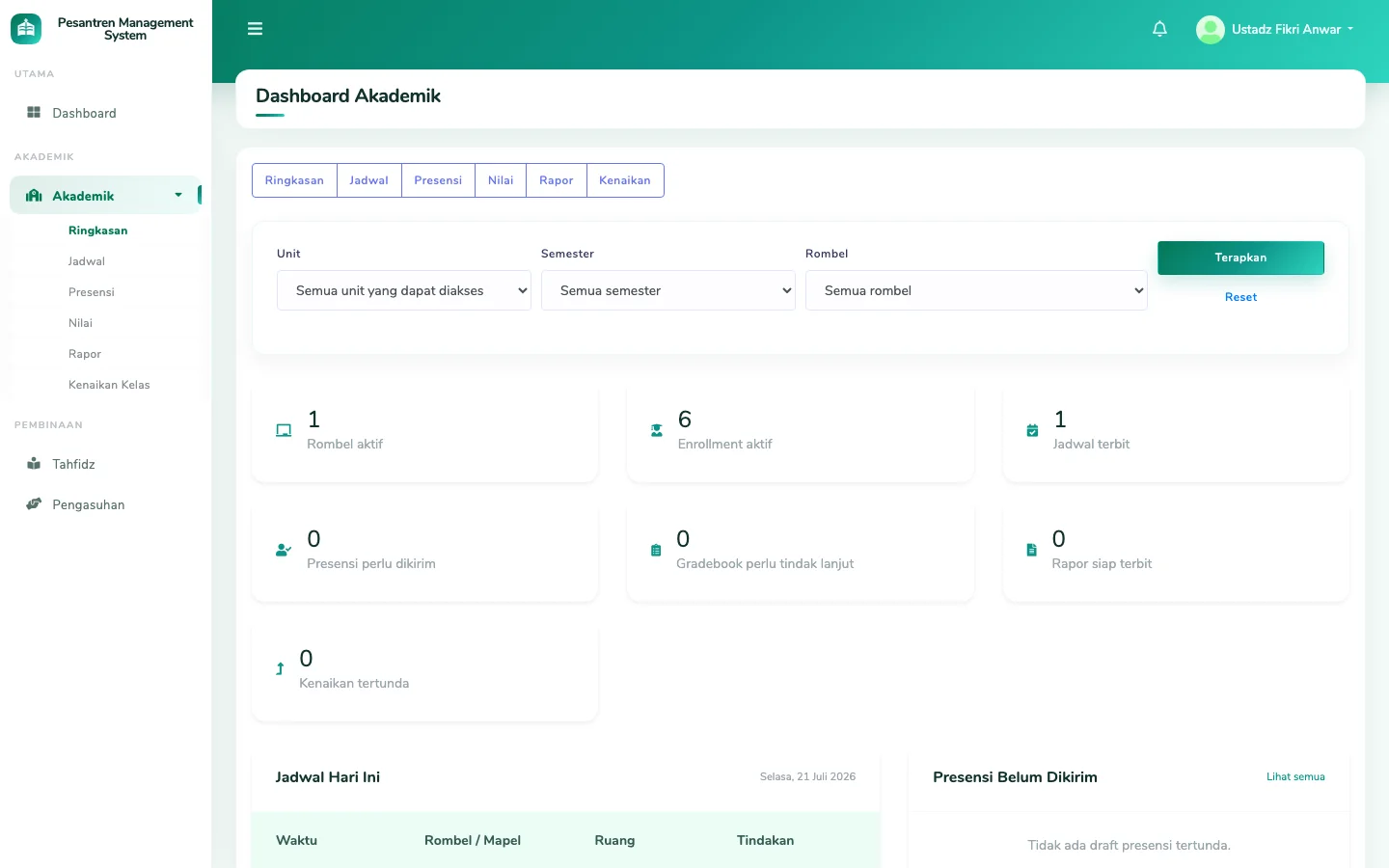The image size is (1389, 868).
Task: Click the Kenaikan tertunda label
Action: 354,683
